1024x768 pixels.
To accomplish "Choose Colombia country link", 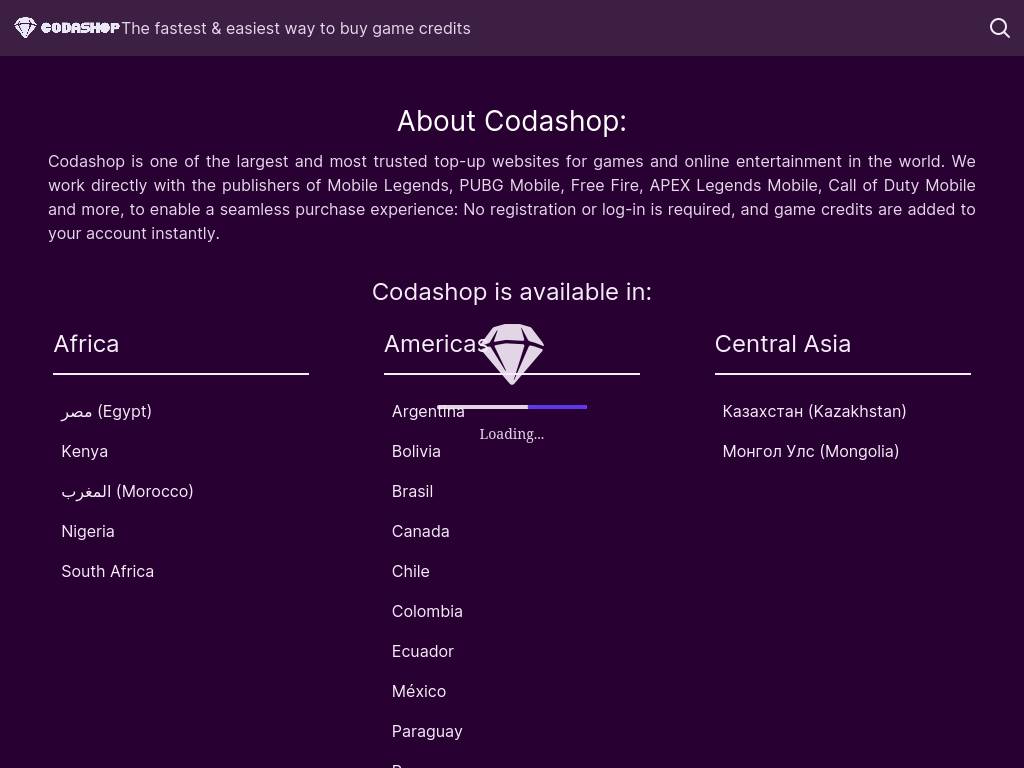I will (427, 611).
